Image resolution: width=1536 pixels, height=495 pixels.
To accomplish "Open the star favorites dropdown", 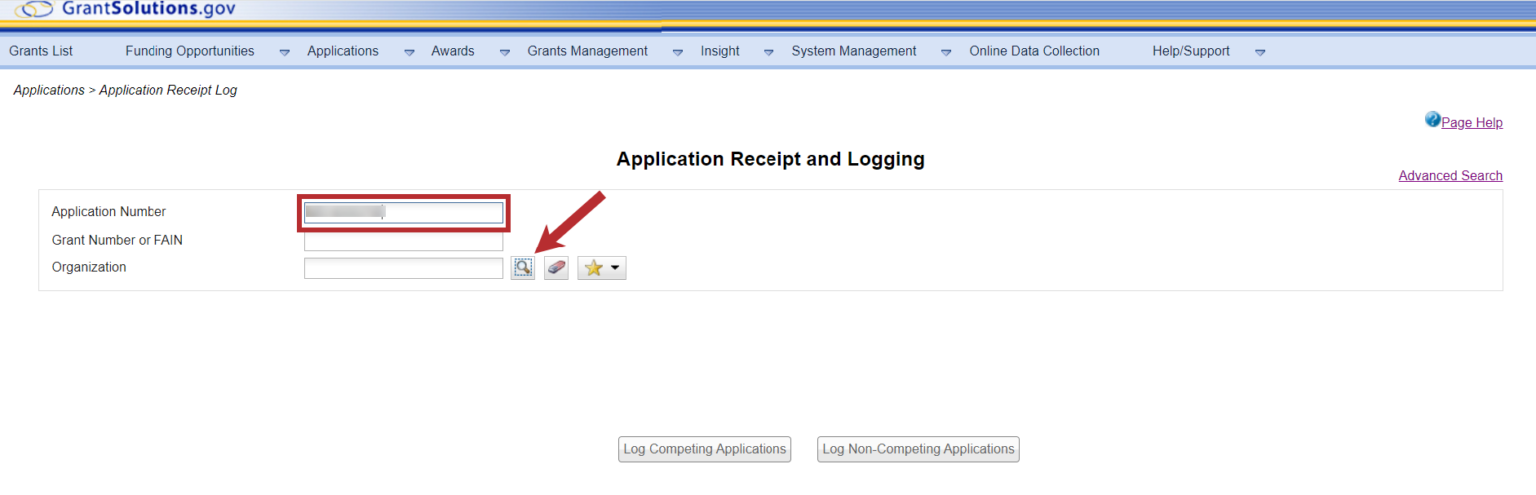I will click(601, 268).
